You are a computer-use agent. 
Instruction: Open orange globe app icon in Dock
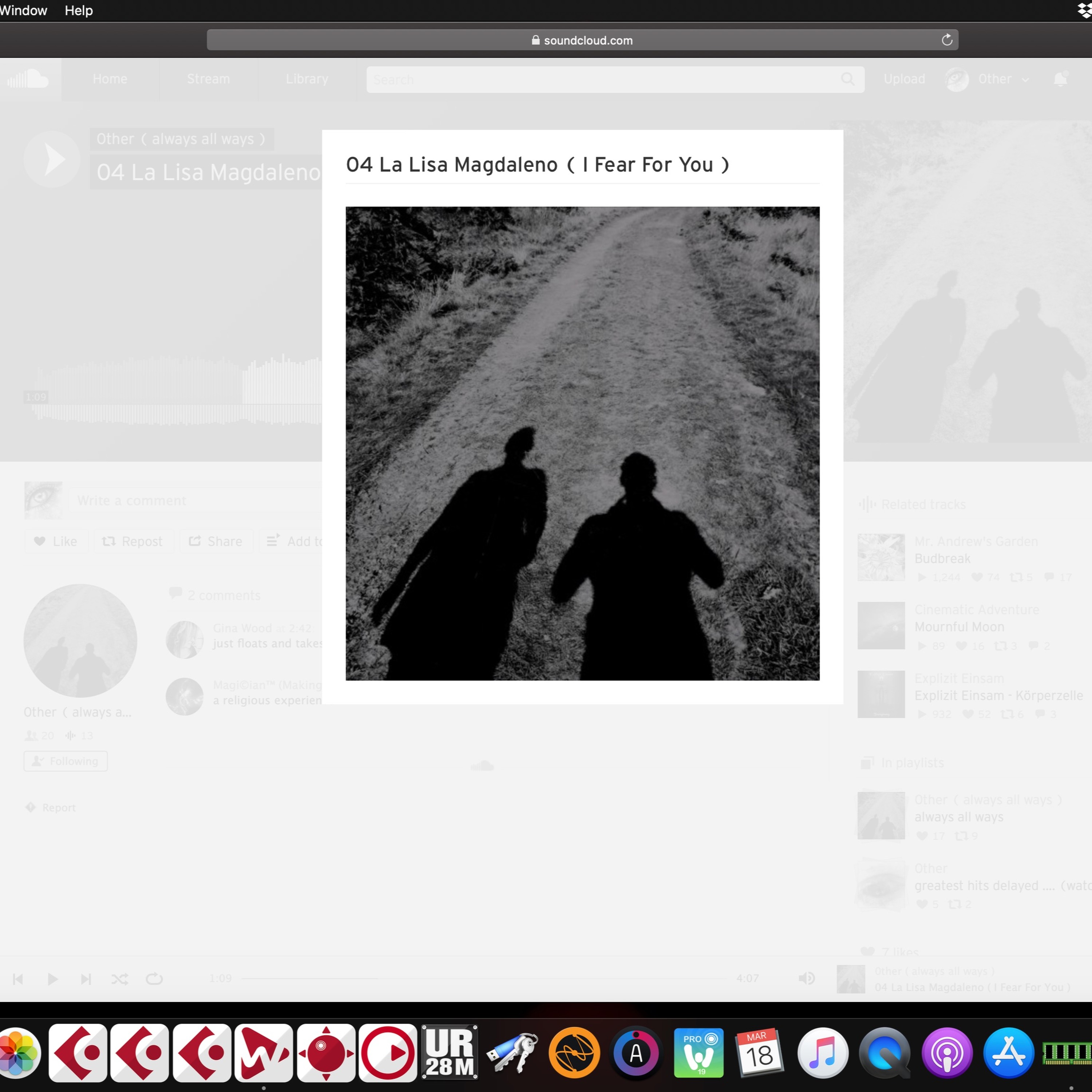pyautogui.click(x=574, y=1052)
